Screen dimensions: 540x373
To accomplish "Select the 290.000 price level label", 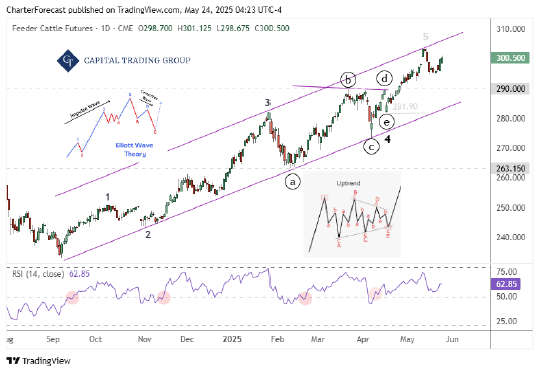I will tap(510, 89).
